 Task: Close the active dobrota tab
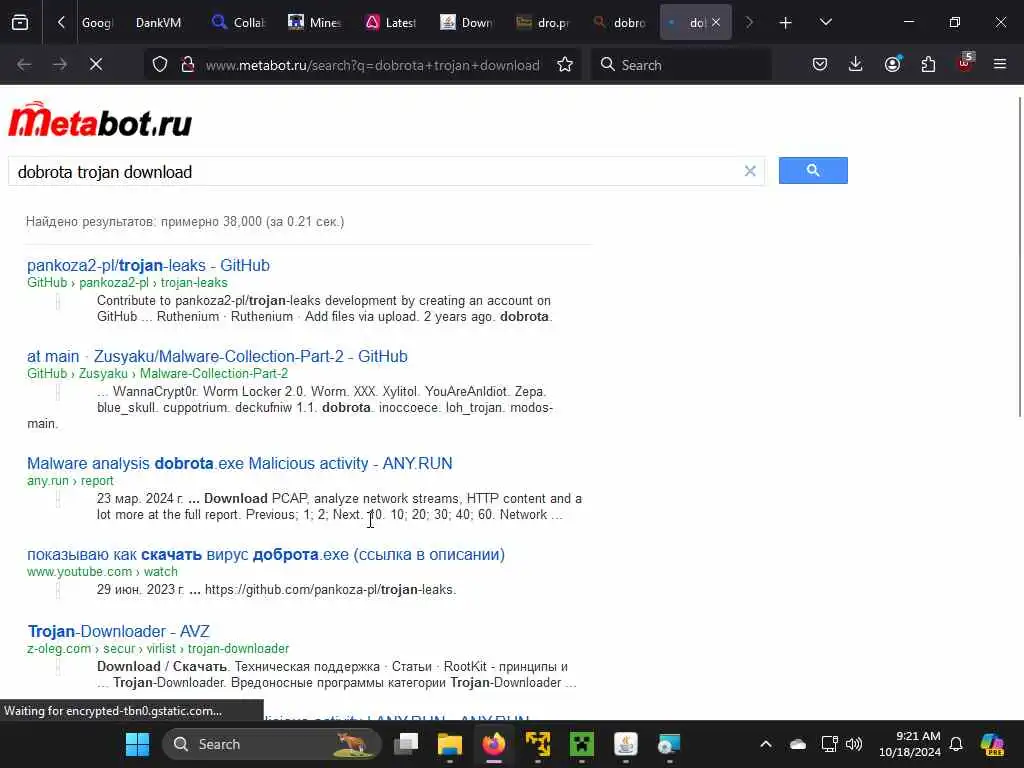tap(716, 23)
